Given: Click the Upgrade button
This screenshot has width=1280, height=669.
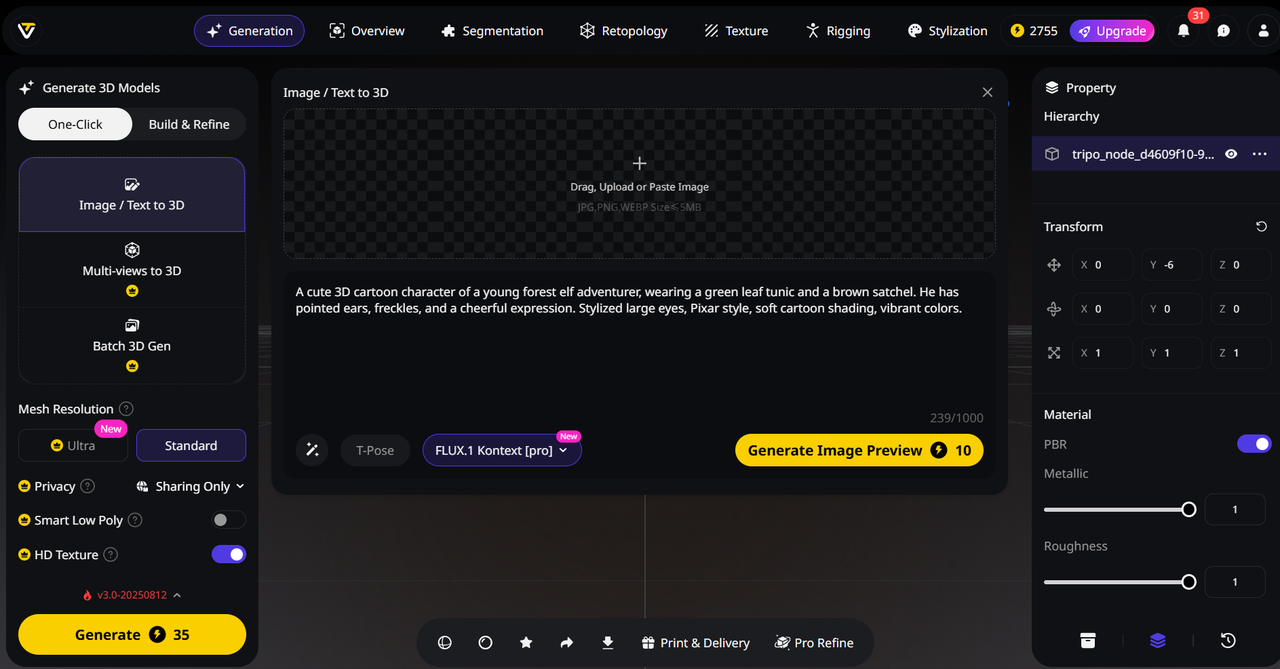Looking at the screenshot, I should click(x=1111, y=31).
